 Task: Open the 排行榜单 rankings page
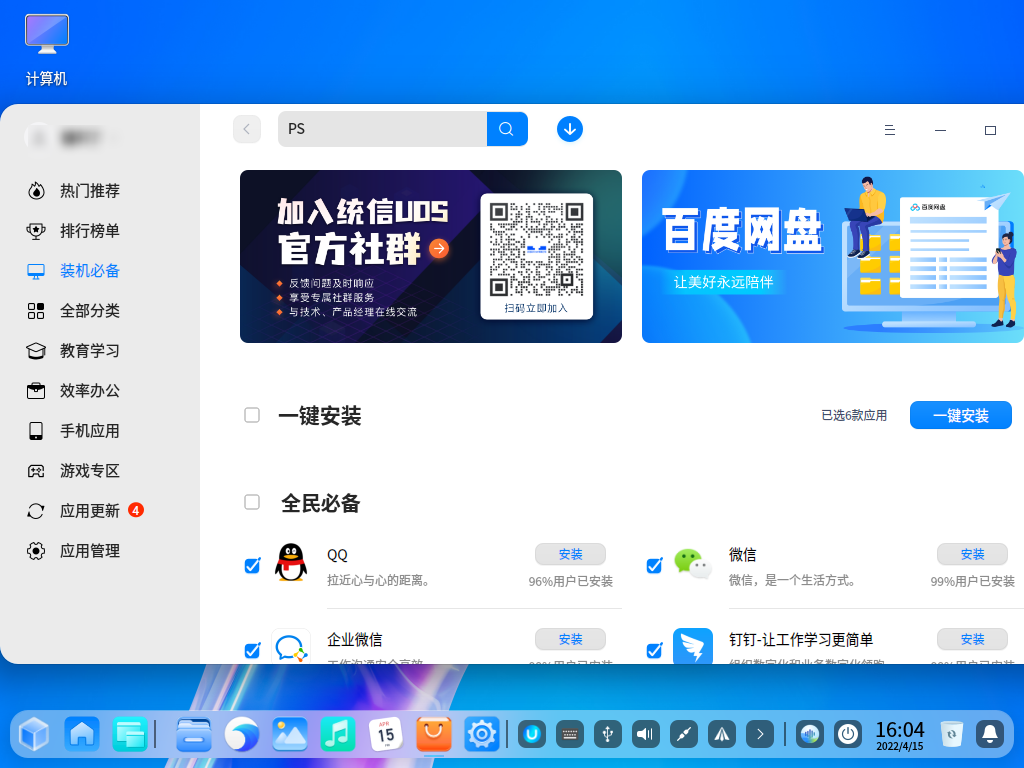(73, 231)
